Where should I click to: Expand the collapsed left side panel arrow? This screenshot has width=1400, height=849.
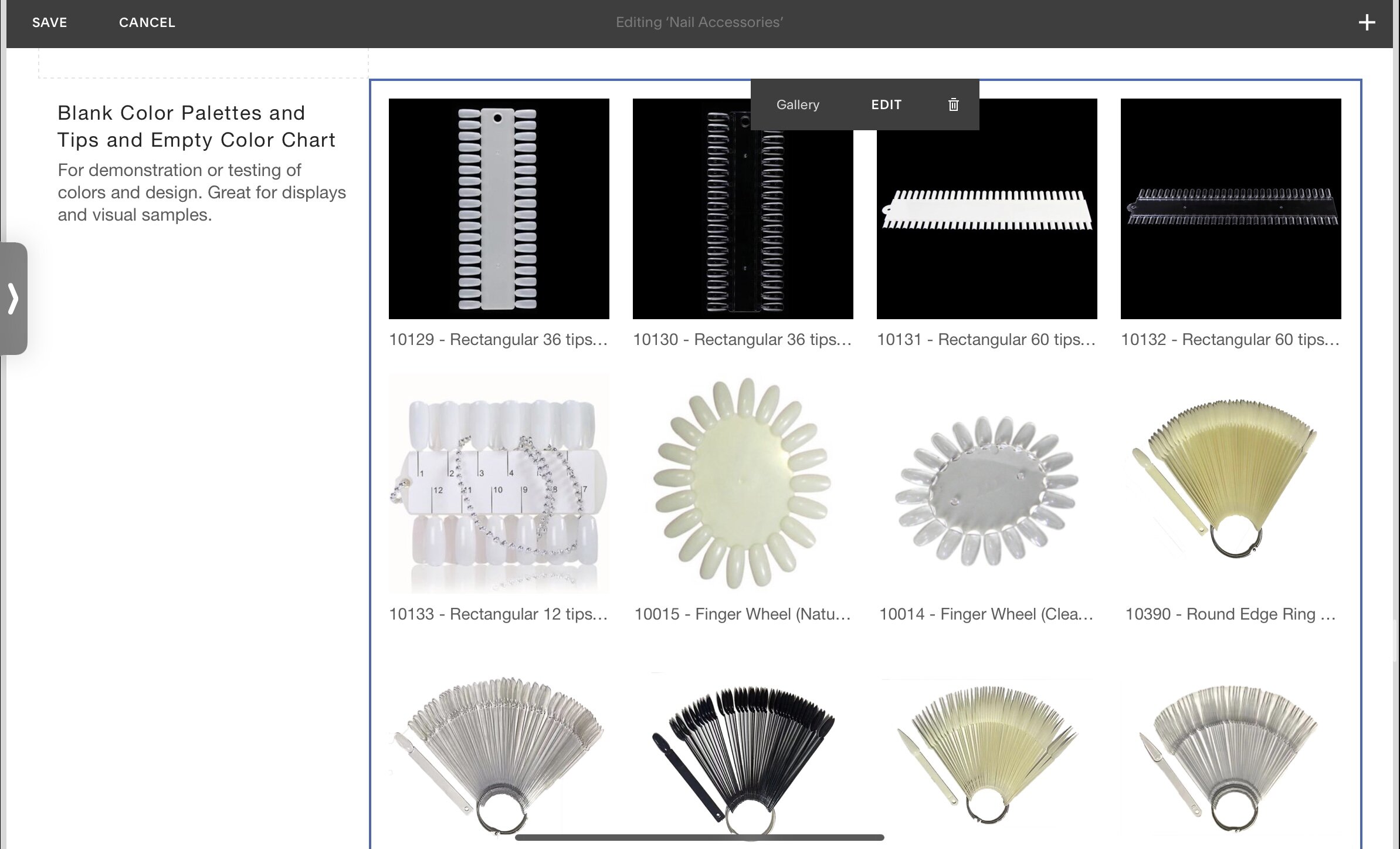click(x=13, y=298)
